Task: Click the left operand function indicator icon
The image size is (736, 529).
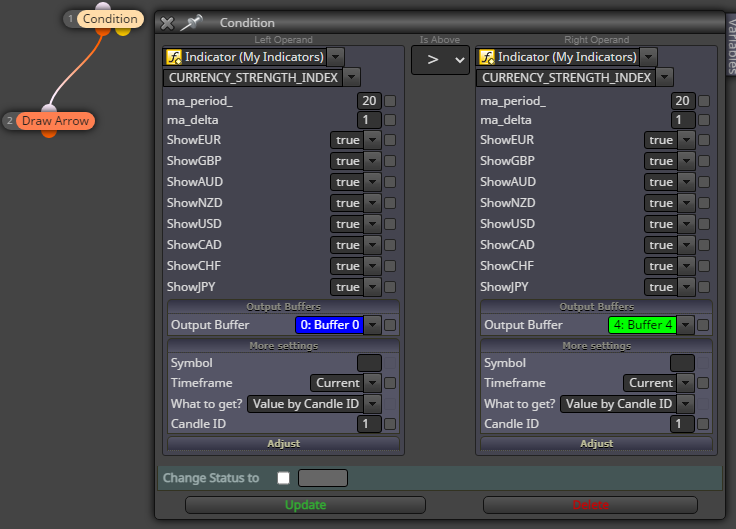Action: coord(174,57)
